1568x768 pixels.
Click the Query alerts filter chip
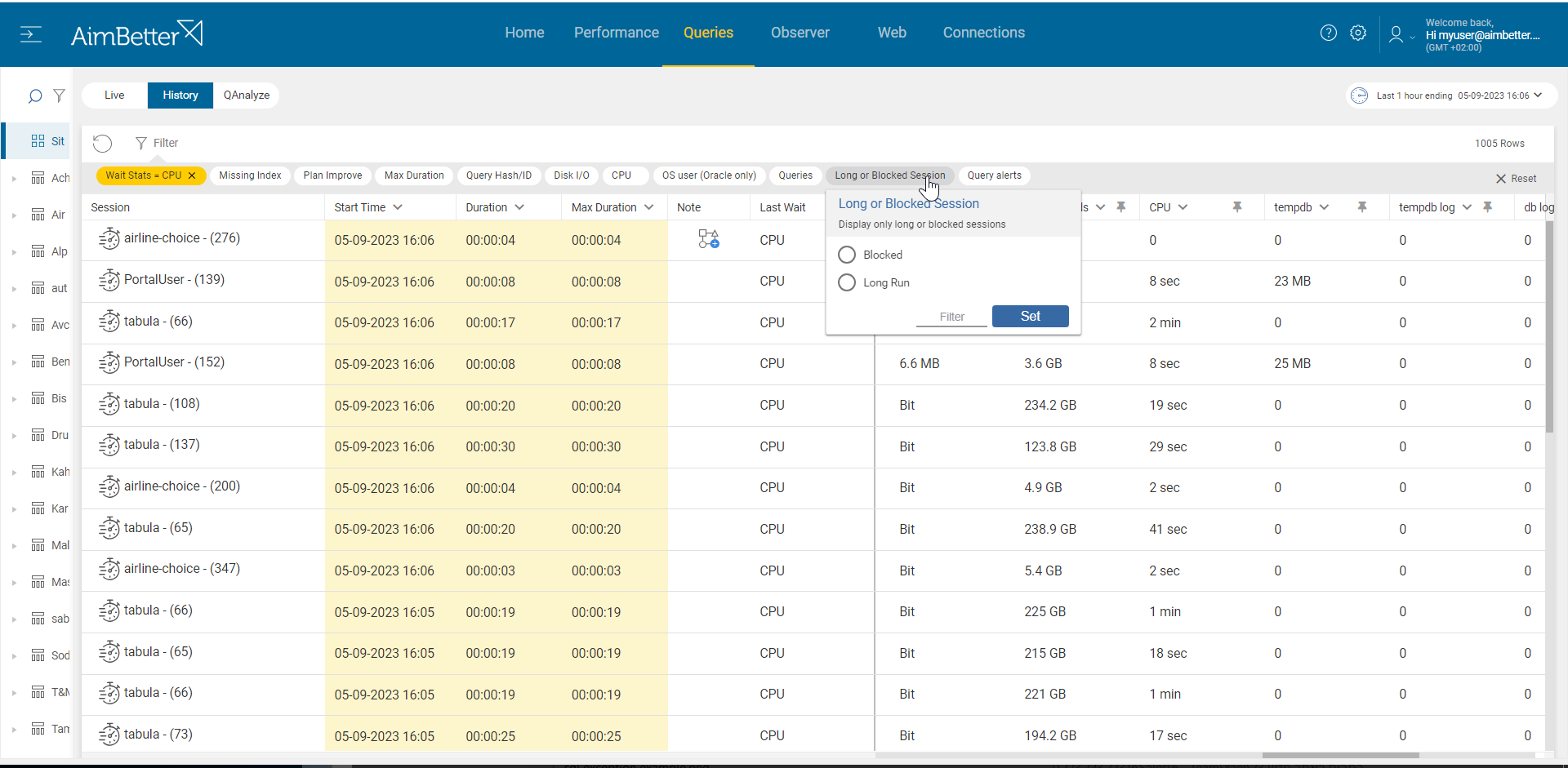click(995, 175)
